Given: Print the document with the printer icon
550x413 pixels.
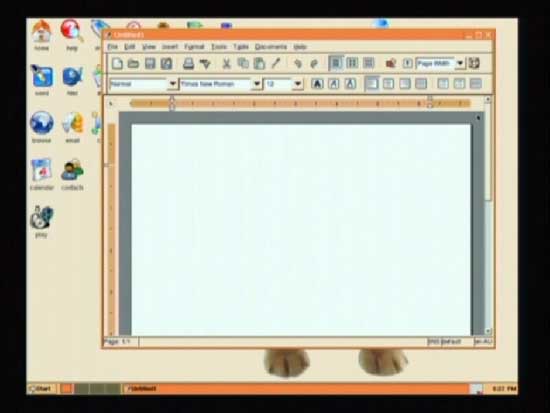Looking at the screenshot, I should tap(188, 64).
